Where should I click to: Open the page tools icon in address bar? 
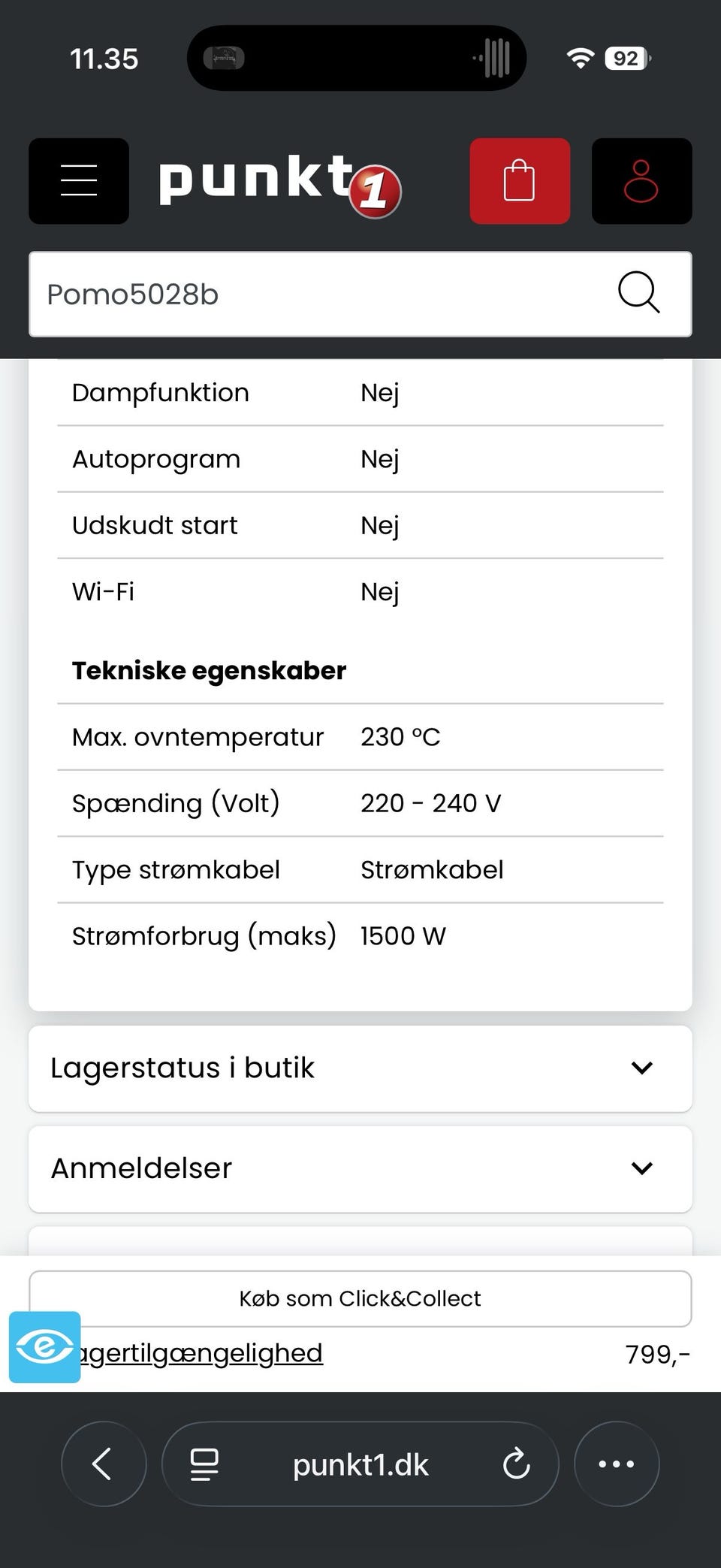point(204,1464)
